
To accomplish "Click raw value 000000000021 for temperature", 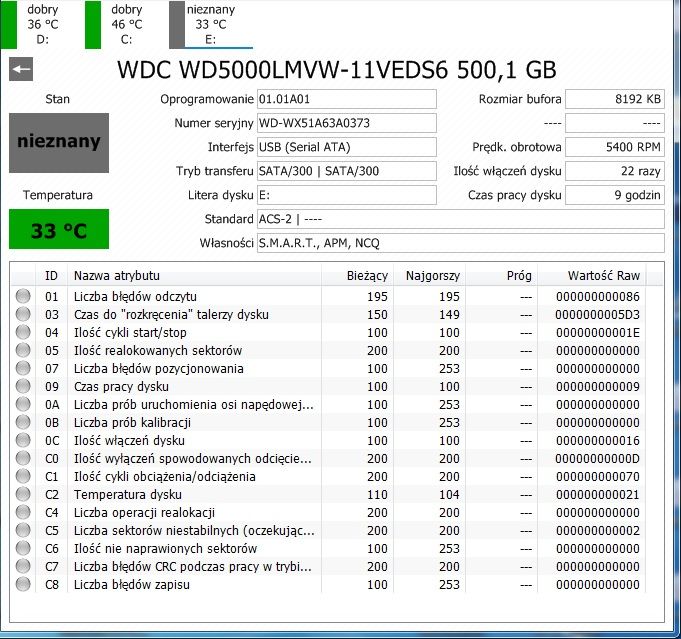I will click(597, 495).
